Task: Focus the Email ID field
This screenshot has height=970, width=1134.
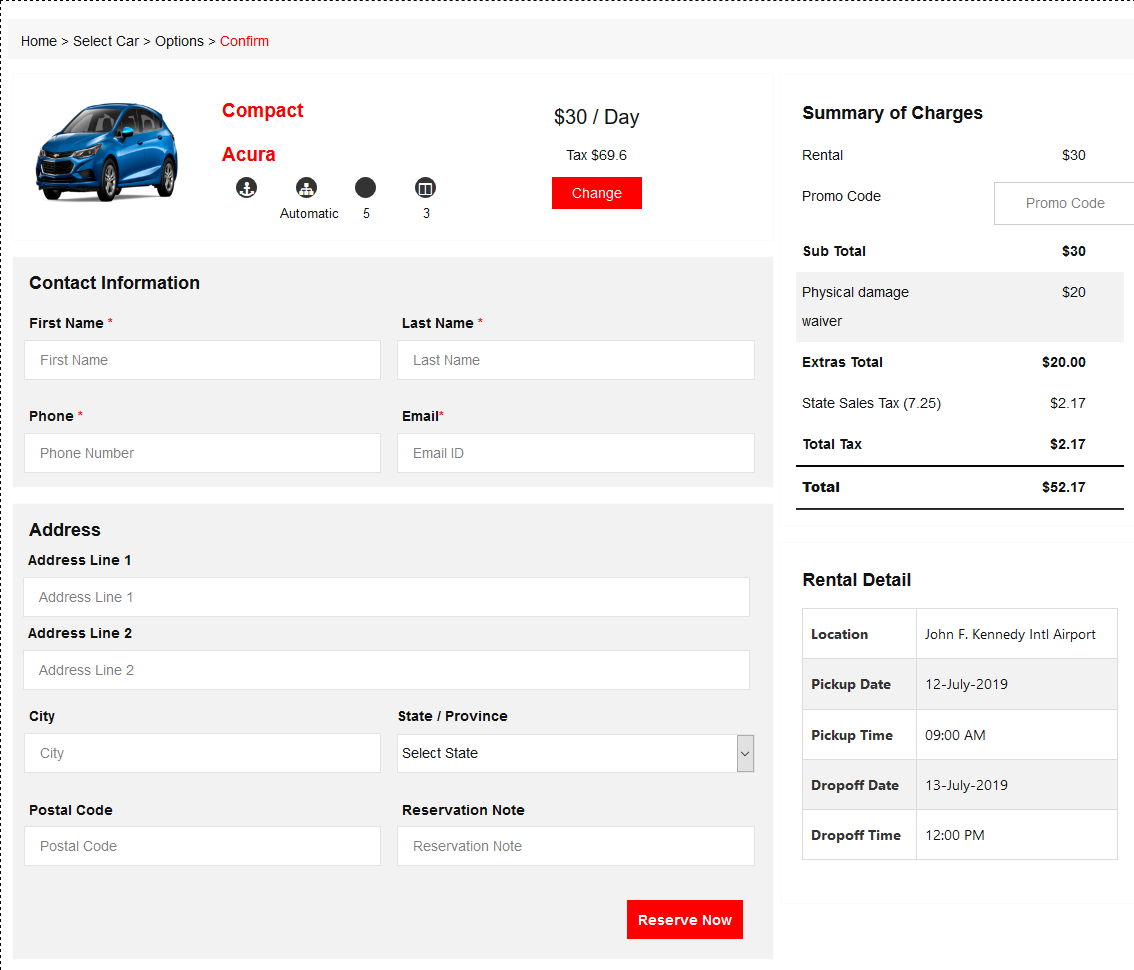Action: [576, 453]
